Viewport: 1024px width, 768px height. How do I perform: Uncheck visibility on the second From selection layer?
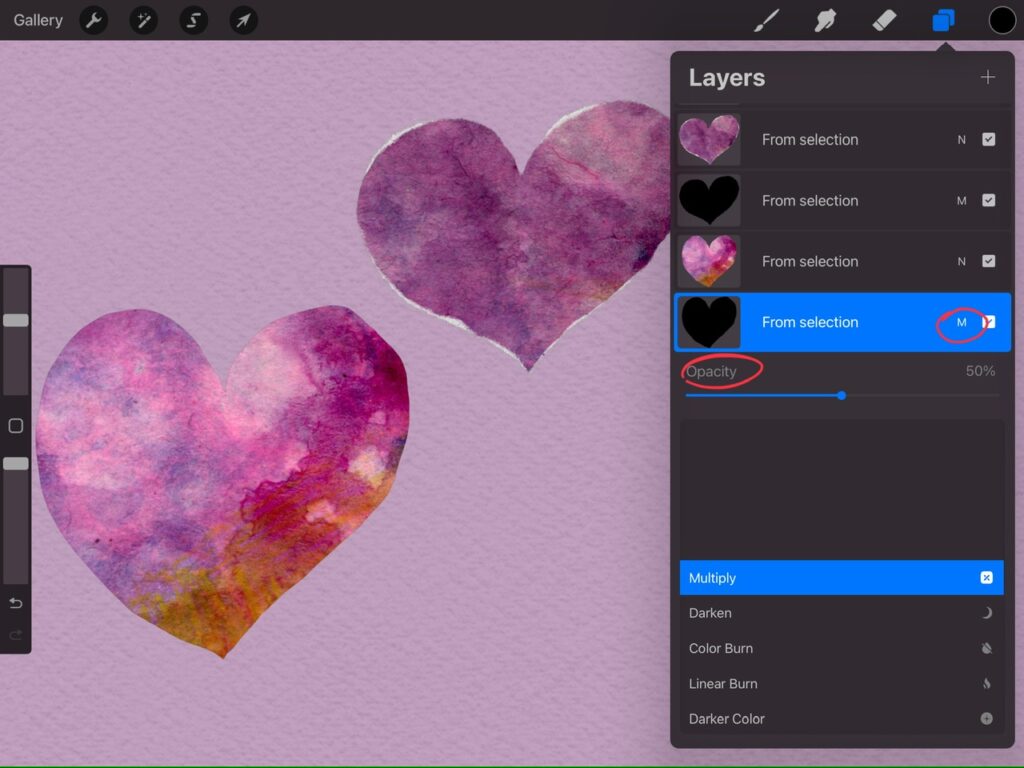[987, 200]
